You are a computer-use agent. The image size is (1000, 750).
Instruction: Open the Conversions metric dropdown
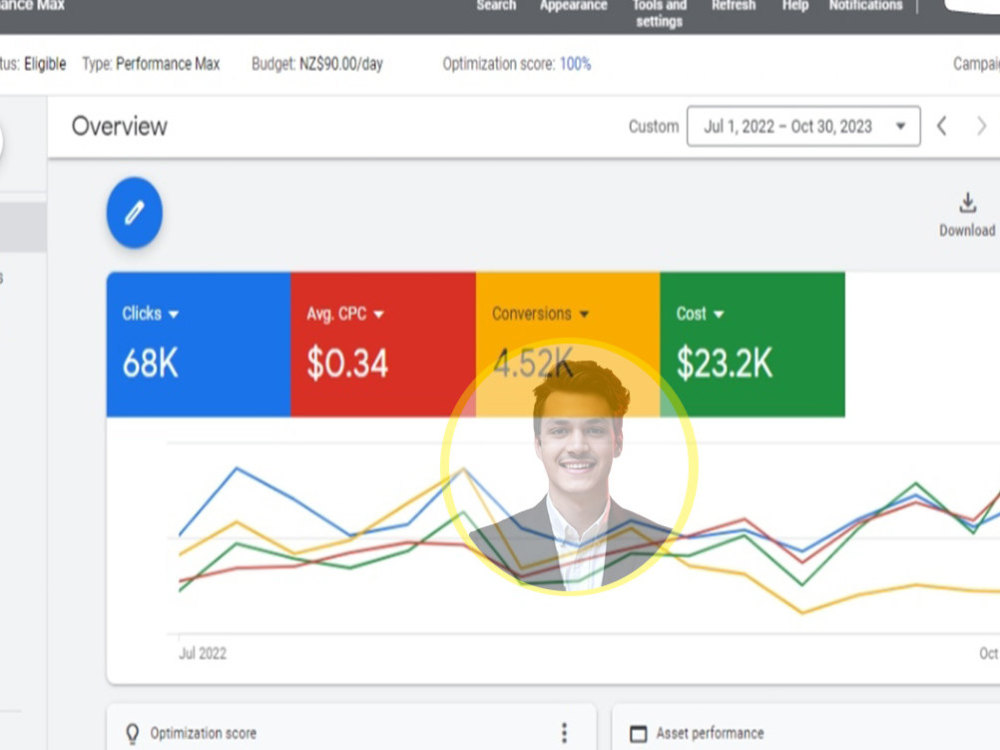[x=540, y=314]
